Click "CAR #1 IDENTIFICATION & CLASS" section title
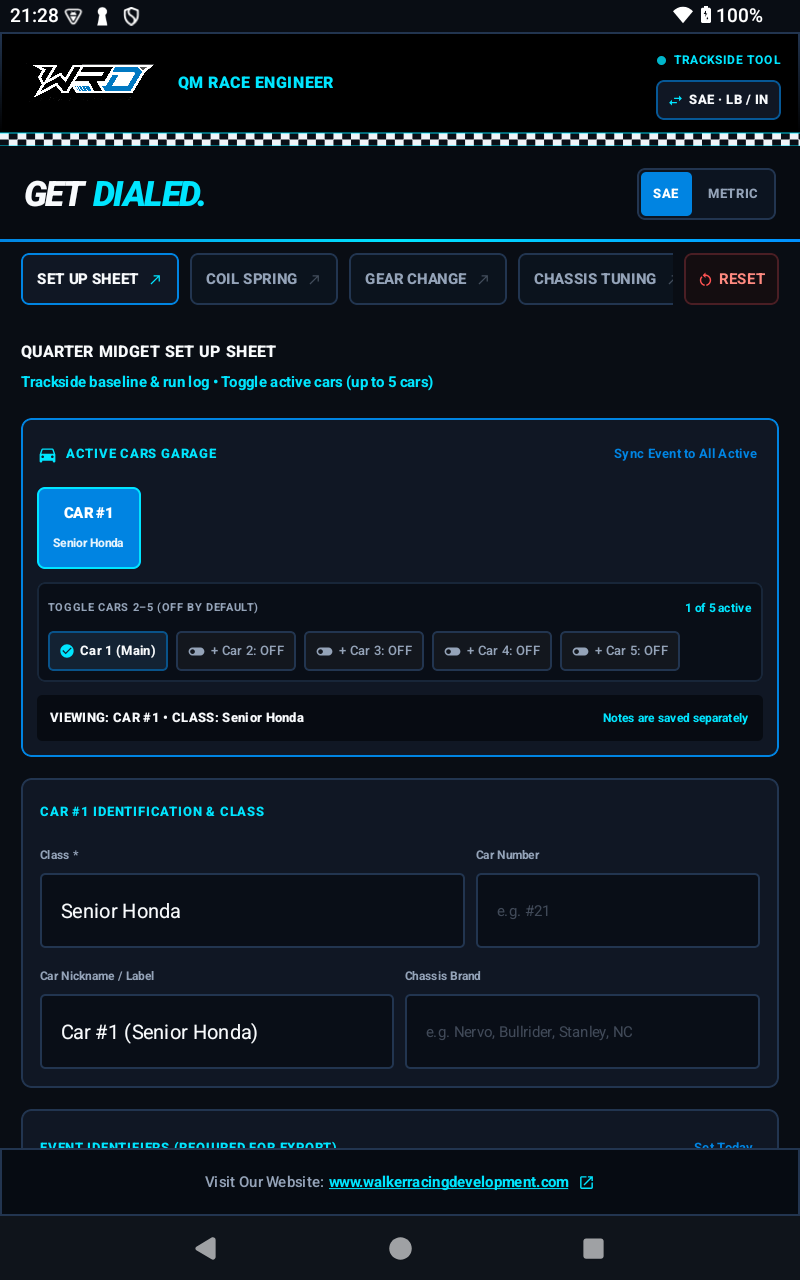This screenshot has width=800, height=1280. pyautogui.click(x=152, y=812)
